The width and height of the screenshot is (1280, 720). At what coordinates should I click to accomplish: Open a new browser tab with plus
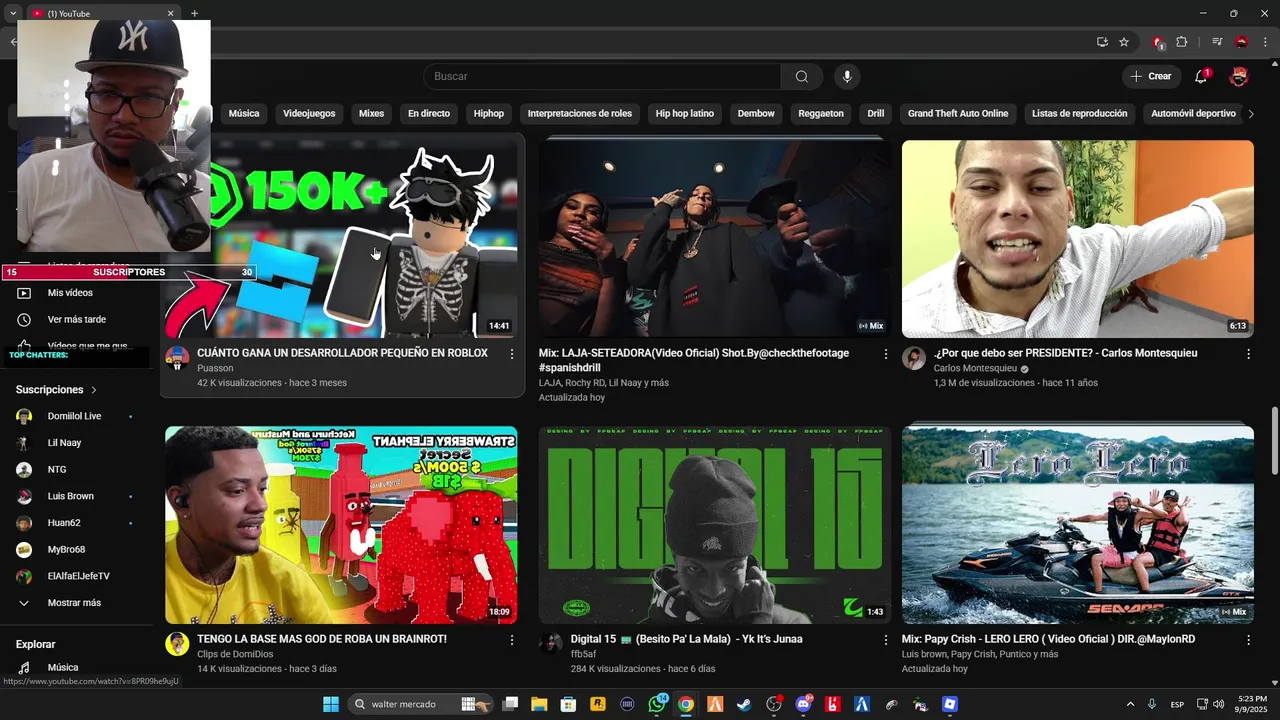click(194, 13)
